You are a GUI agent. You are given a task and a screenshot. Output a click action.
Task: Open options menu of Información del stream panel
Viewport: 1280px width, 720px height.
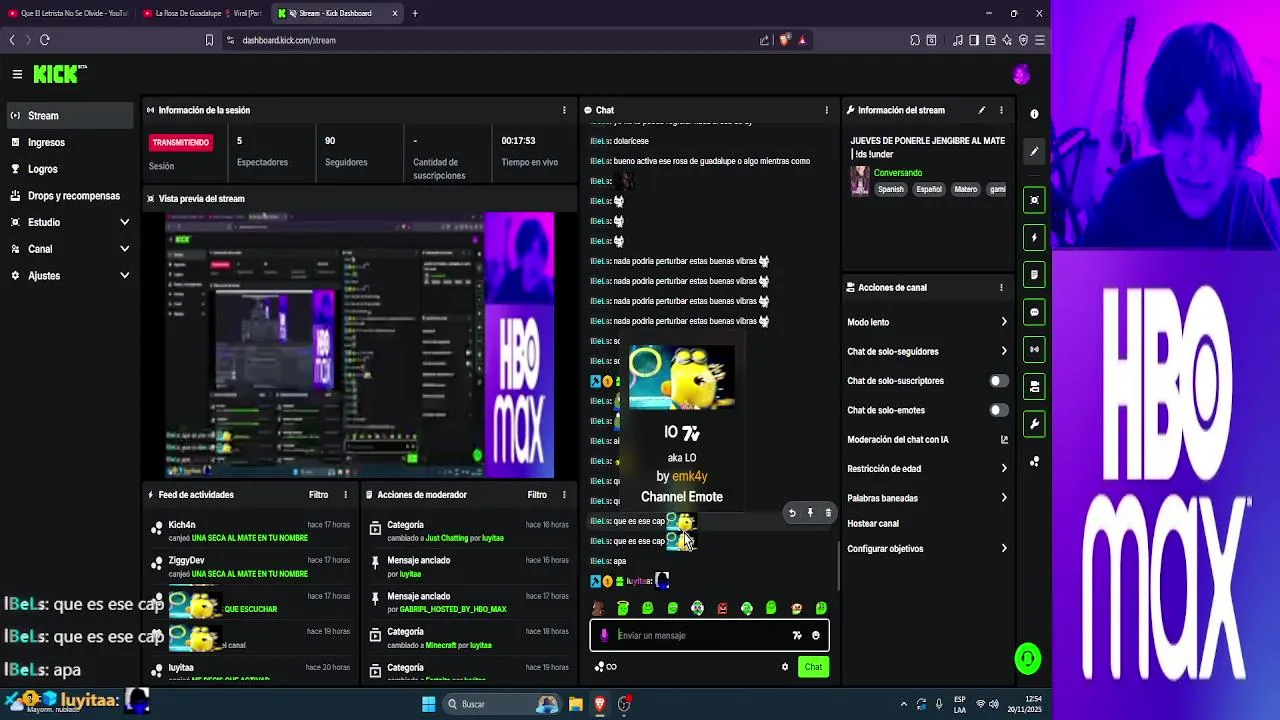click(x=1001, y=110)
